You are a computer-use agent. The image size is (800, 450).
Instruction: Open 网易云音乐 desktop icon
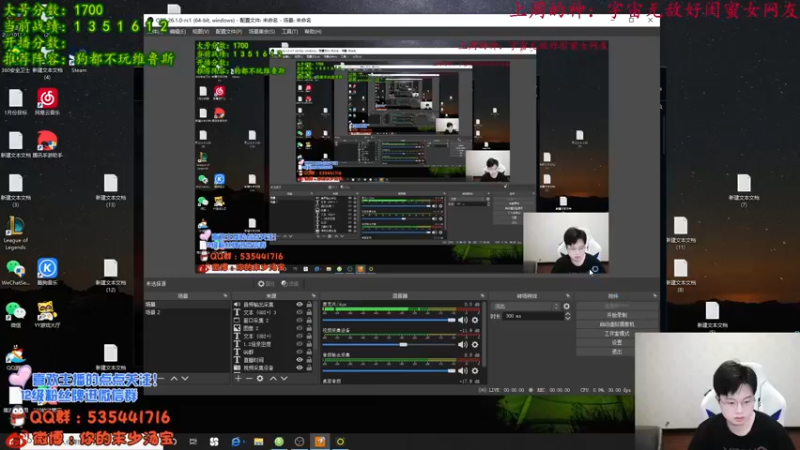[47, 101]
